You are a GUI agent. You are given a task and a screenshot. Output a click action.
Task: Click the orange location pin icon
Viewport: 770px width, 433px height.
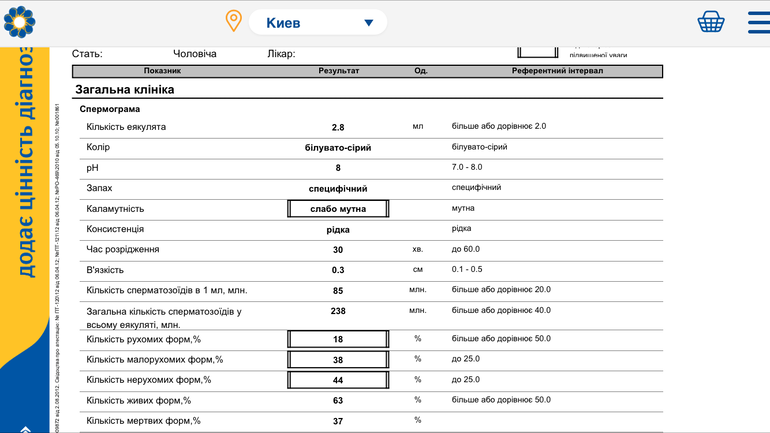tap(233, 21)
